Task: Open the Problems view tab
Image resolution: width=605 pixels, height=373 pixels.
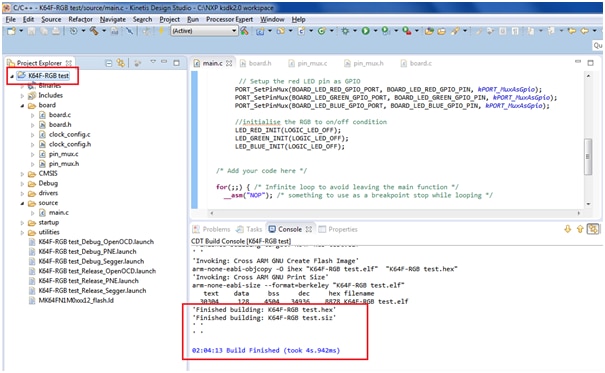Action: (212, 229)
